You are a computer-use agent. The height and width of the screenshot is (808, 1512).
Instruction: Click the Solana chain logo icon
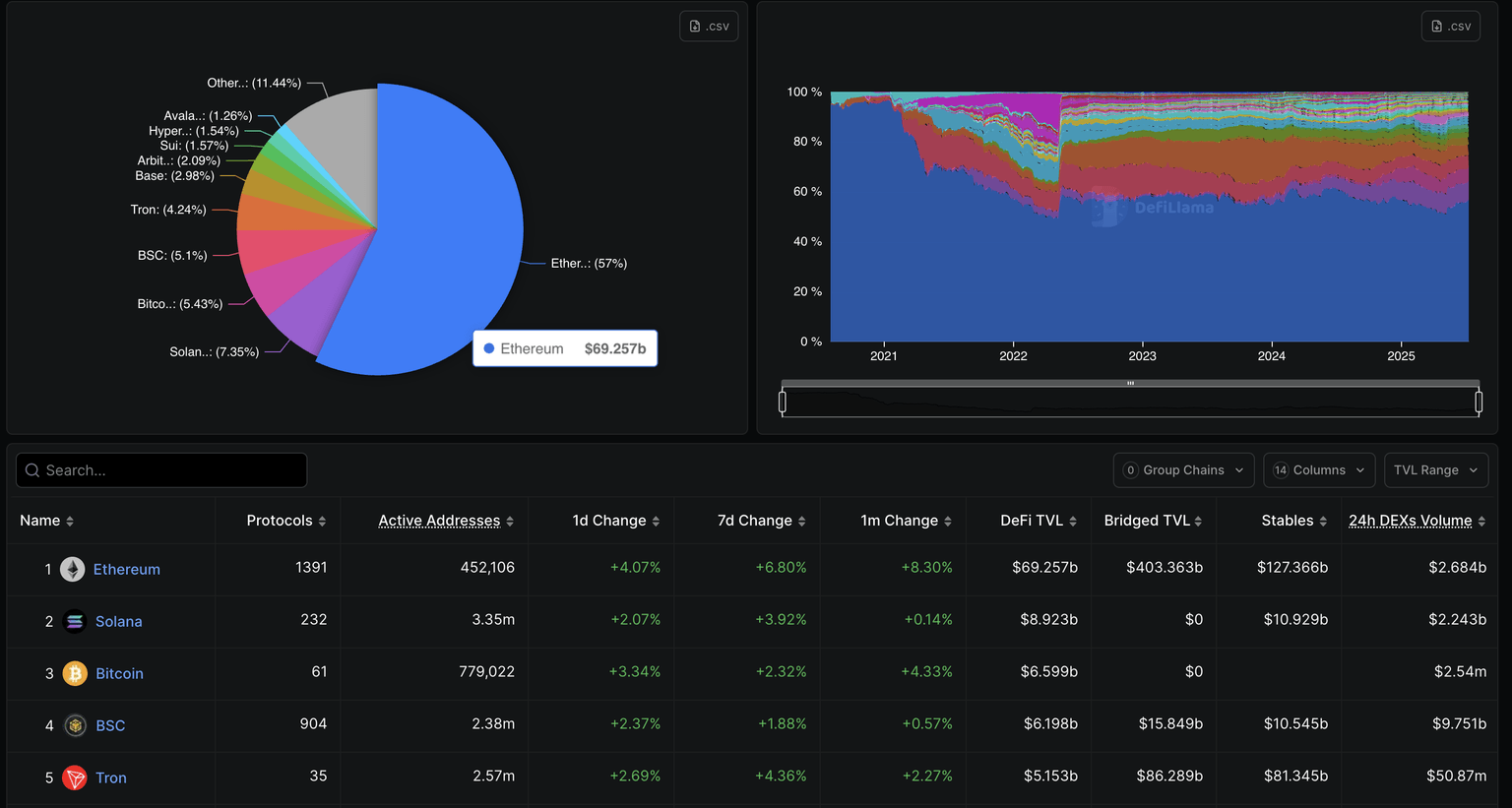(75, 621)
